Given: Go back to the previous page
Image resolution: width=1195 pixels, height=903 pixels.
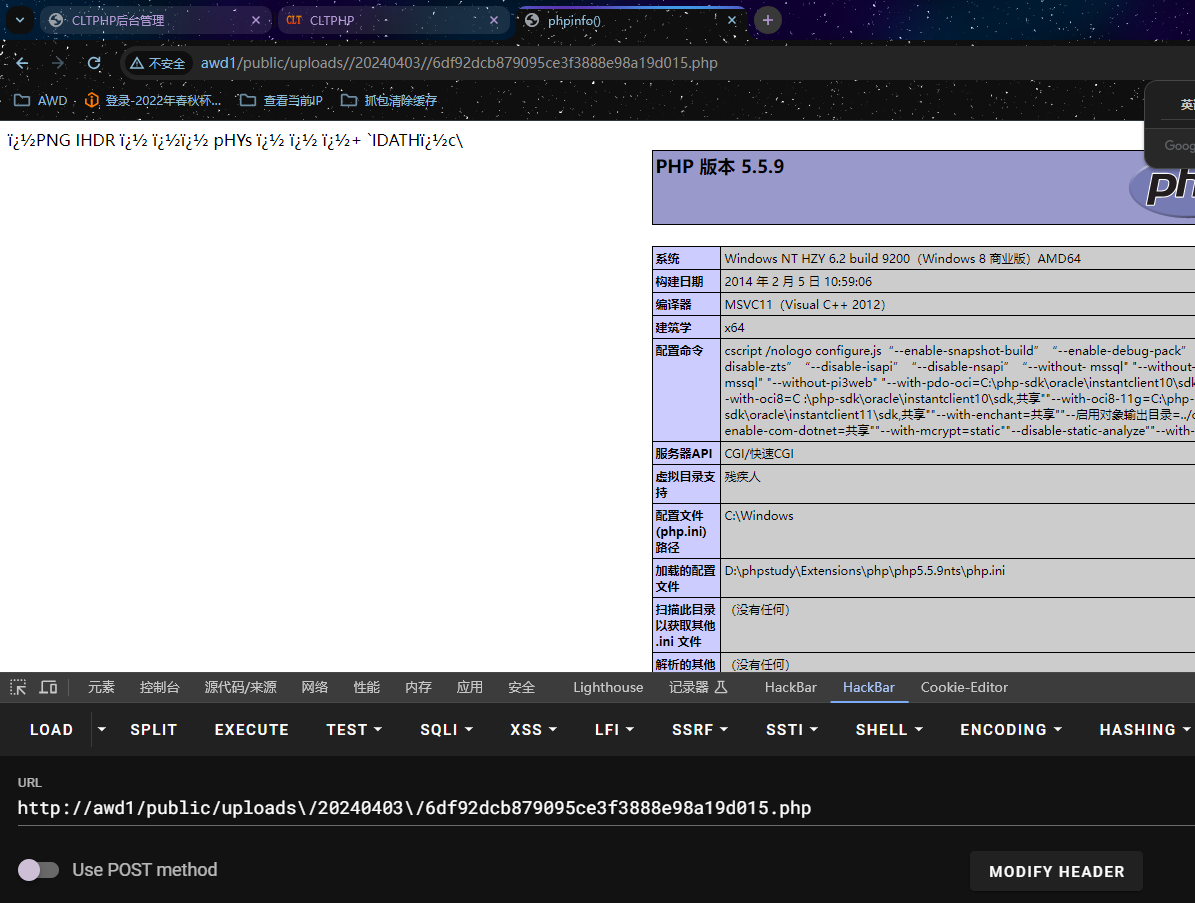Looking at the screenshot, I should click(x=22, y=63).
